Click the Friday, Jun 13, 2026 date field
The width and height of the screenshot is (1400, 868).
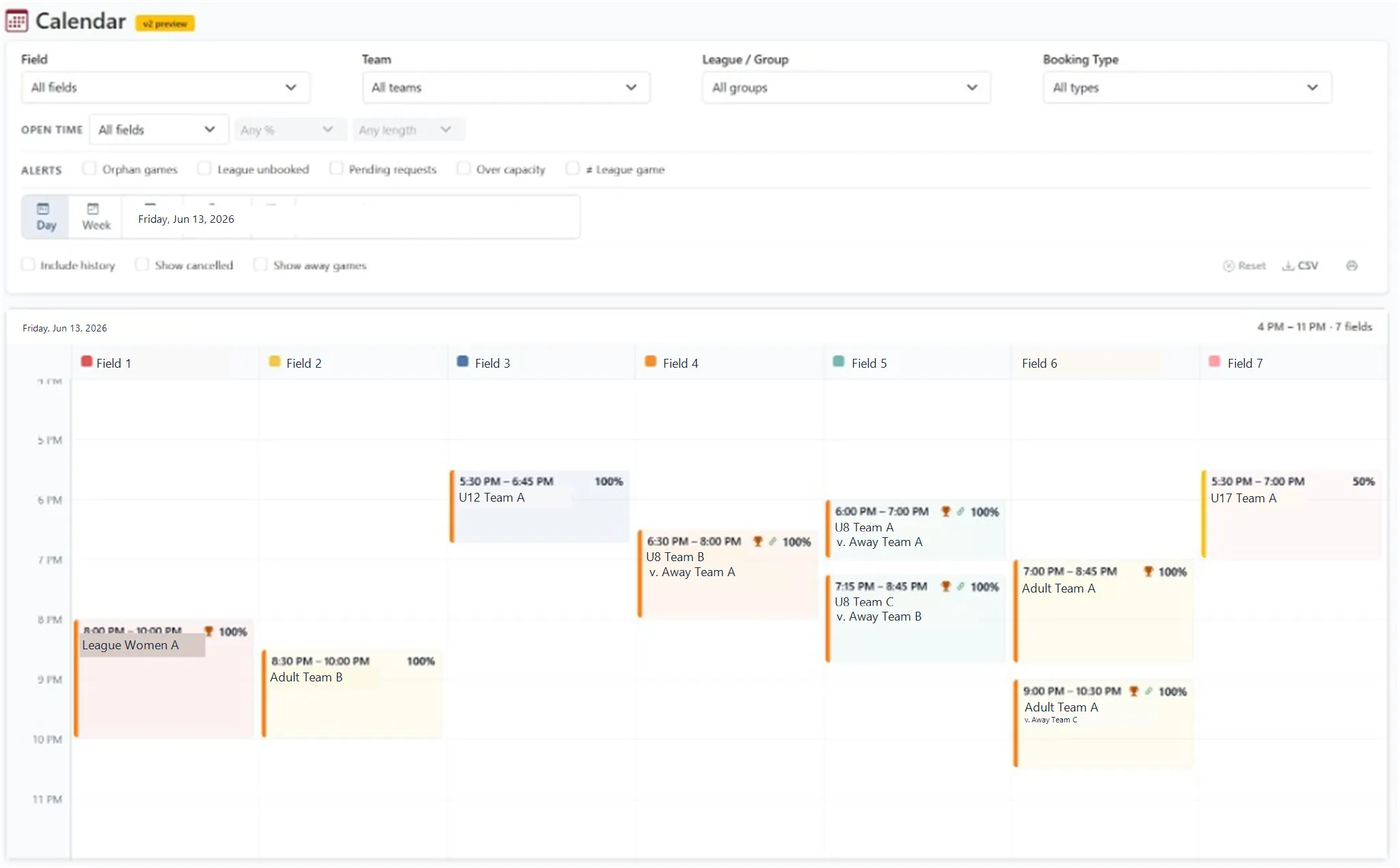[186, 219]
